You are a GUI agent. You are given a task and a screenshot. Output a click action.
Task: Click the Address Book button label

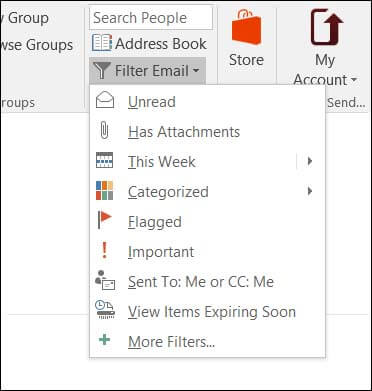[161, 44]
